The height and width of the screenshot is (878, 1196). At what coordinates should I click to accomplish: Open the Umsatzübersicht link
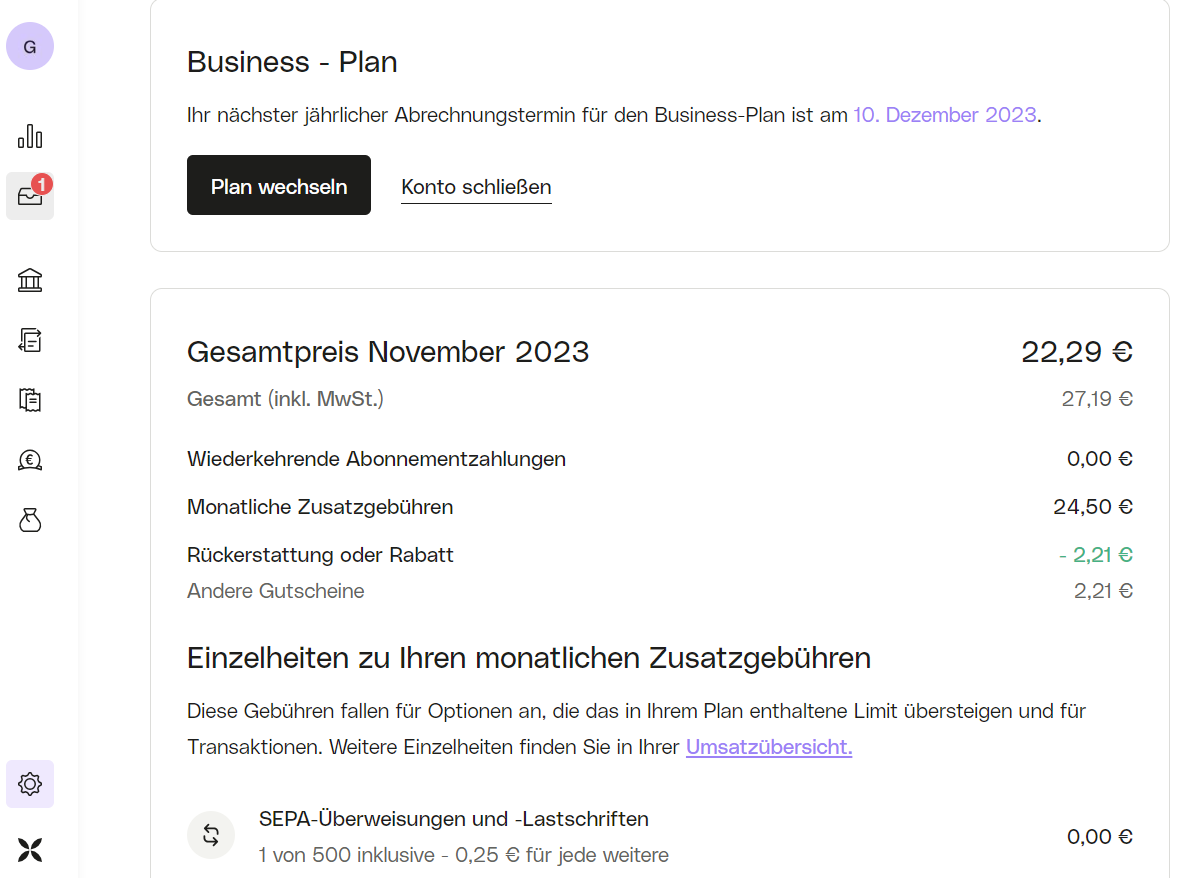769,747
